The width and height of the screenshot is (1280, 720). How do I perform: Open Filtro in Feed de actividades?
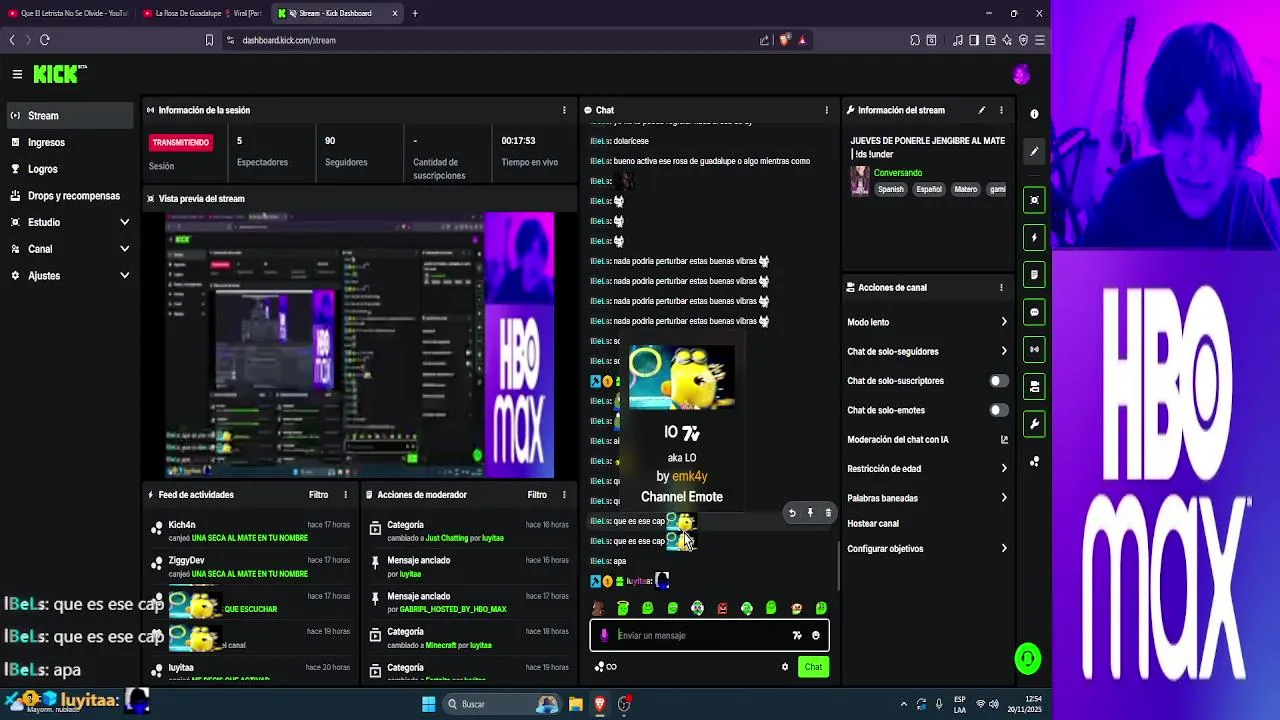pyautogui.click(x=318, y=495)
